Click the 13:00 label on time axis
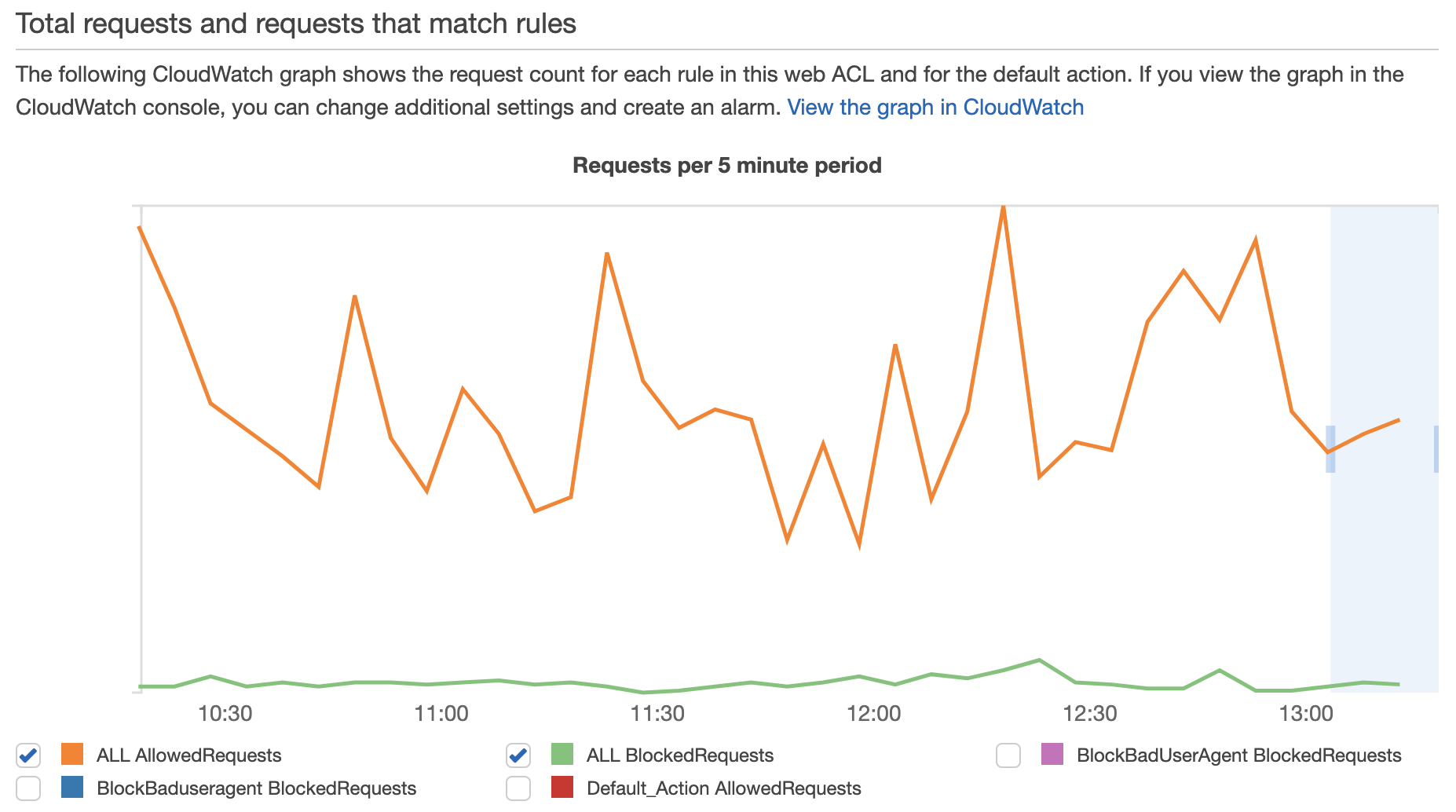Image resolution: width=1456 pixels, height=812 pixels. 1306,714
